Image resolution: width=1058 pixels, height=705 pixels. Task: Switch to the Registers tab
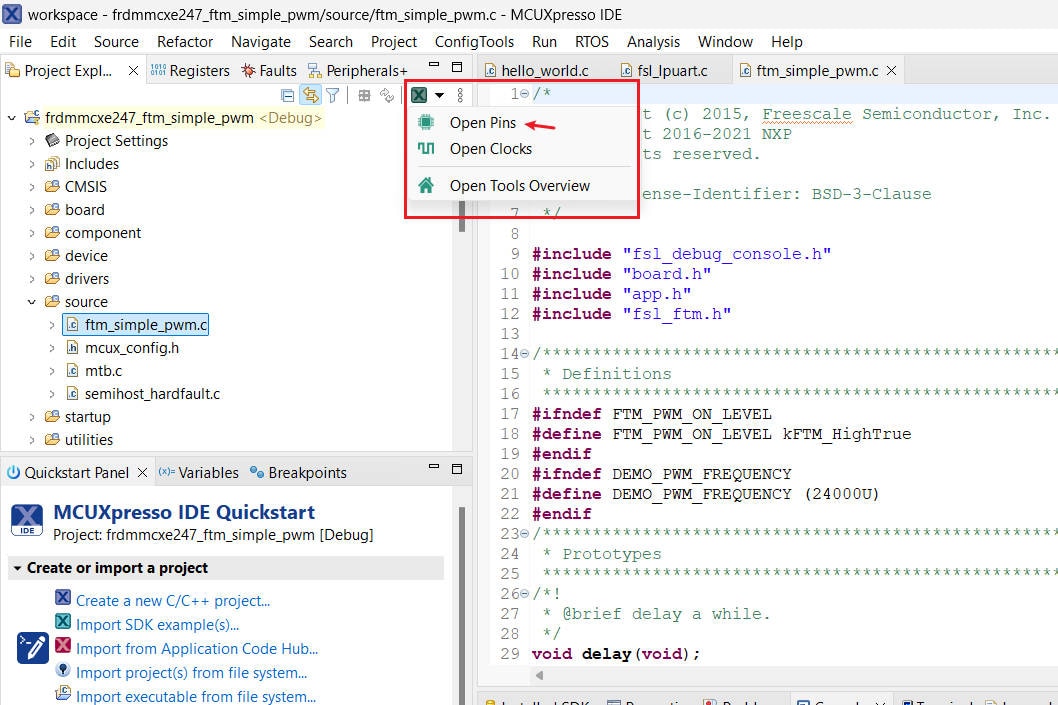point(190,70)
